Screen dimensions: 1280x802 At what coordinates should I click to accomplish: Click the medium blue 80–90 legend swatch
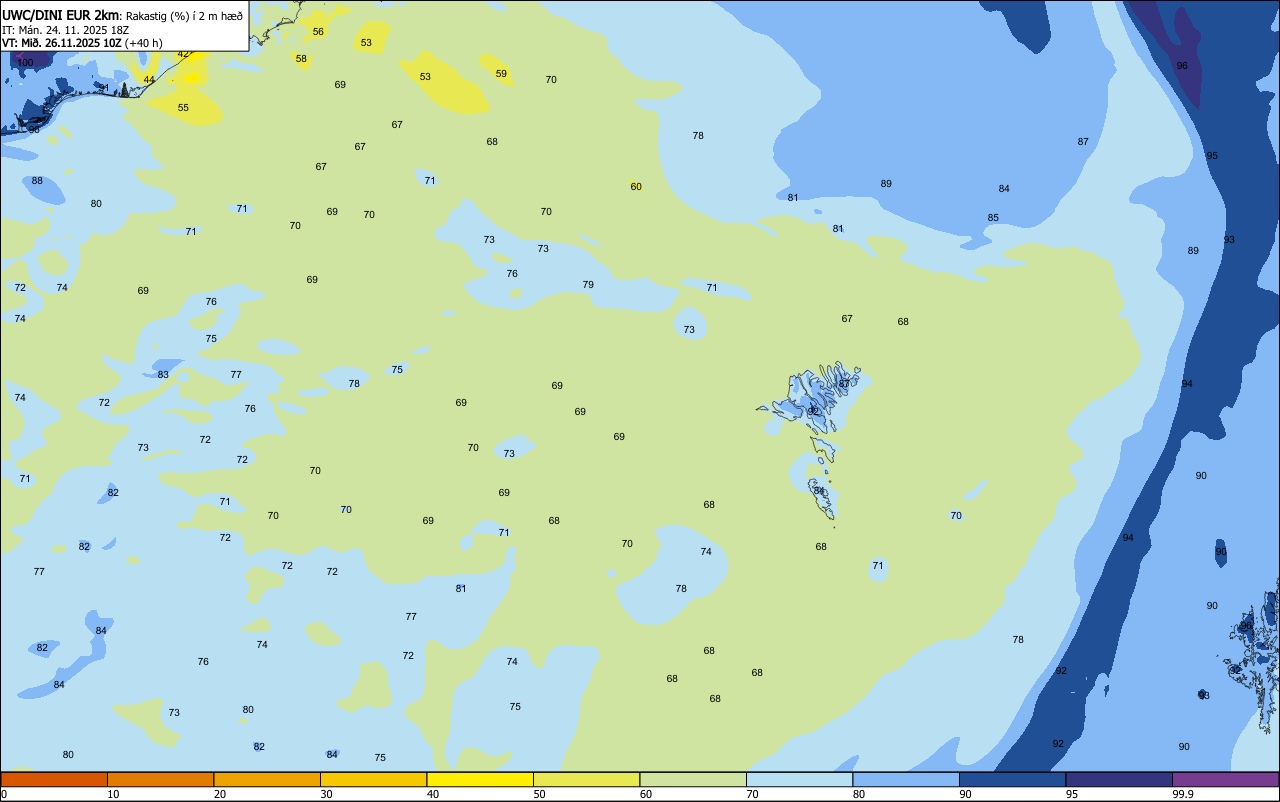point(906,779)
